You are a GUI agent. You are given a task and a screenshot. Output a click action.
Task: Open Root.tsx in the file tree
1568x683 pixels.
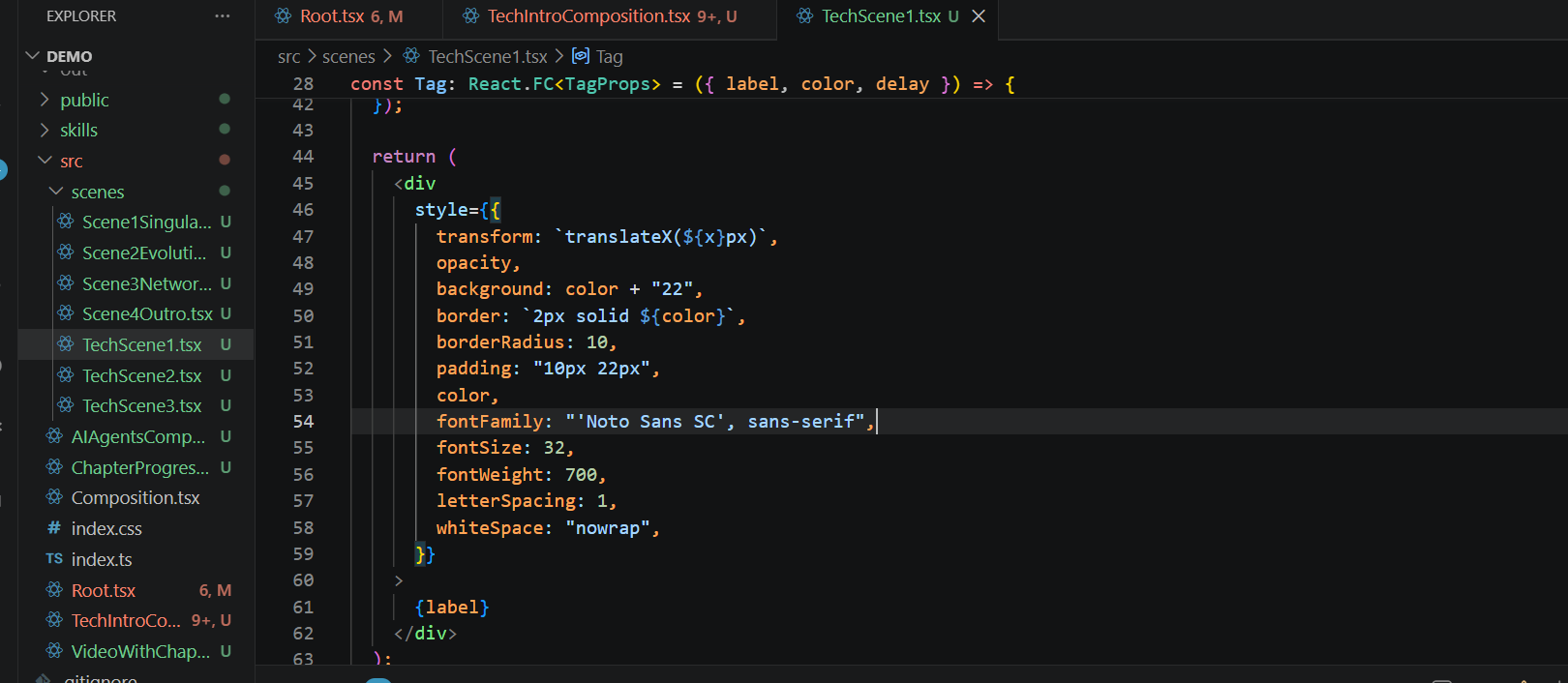coord(104,590)
